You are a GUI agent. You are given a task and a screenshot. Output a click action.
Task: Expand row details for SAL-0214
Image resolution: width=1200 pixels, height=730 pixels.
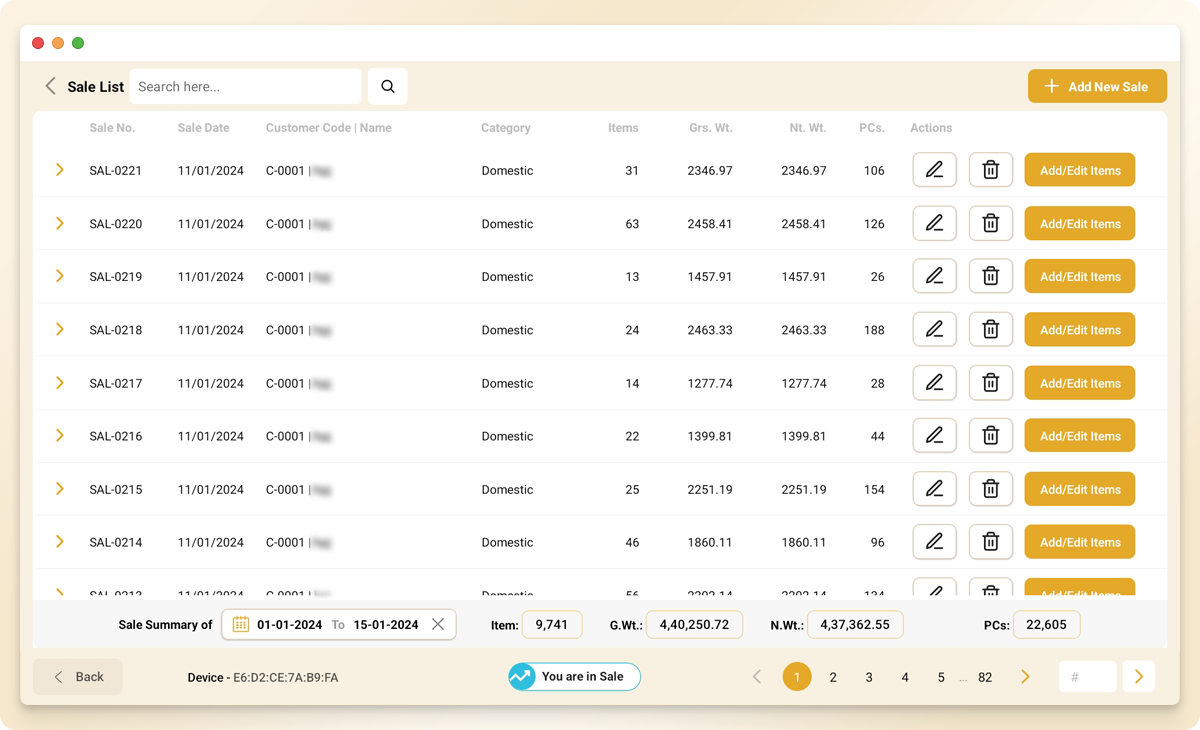[59, 542]
